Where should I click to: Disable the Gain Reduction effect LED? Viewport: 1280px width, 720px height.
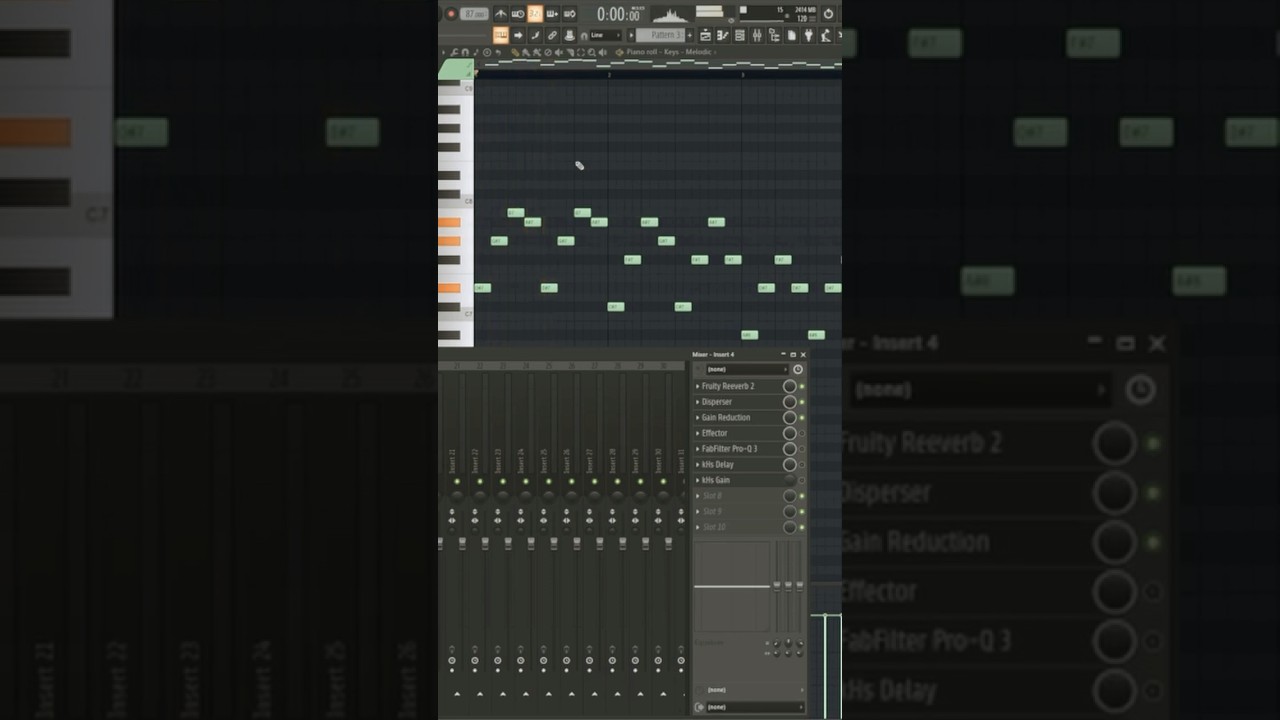802,417
